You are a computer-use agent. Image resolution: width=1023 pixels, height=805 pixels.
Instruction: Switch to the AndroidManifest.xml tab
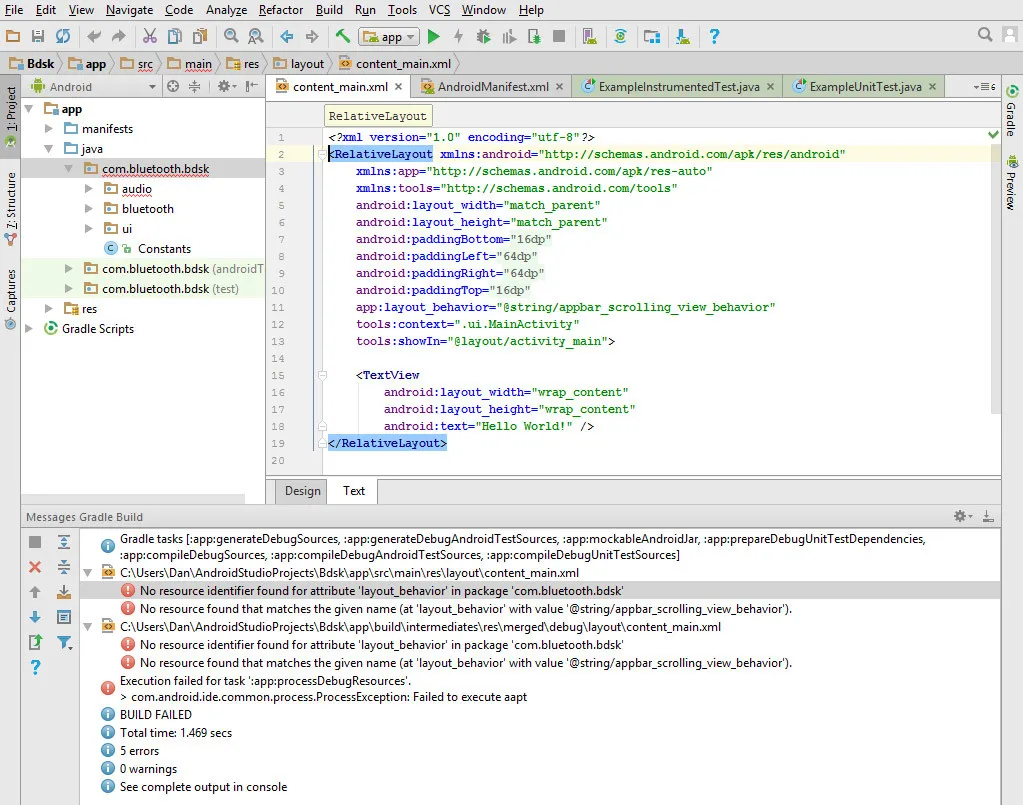493,87
